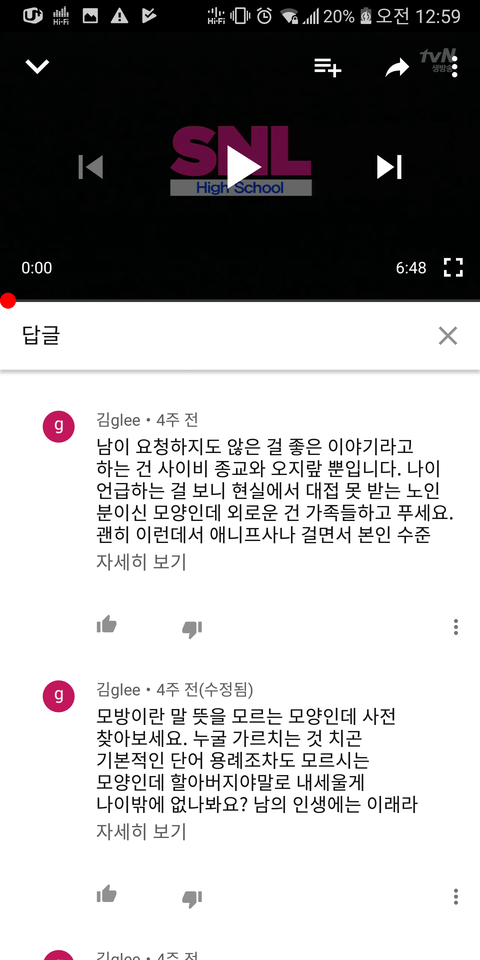This screenshot has height=960, width=480.
Task: Dislike the first 김glee reply
Action: click(192, 629)
